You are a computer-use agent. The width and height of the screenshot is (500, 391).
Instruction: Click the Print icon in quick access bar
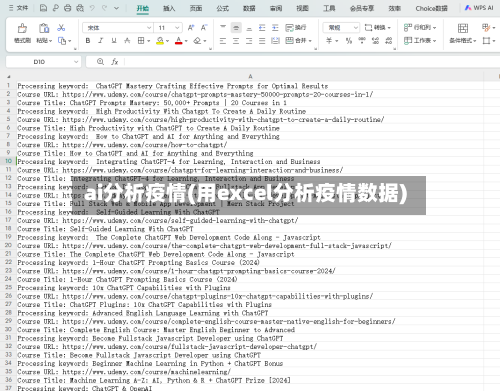[68, 8]
